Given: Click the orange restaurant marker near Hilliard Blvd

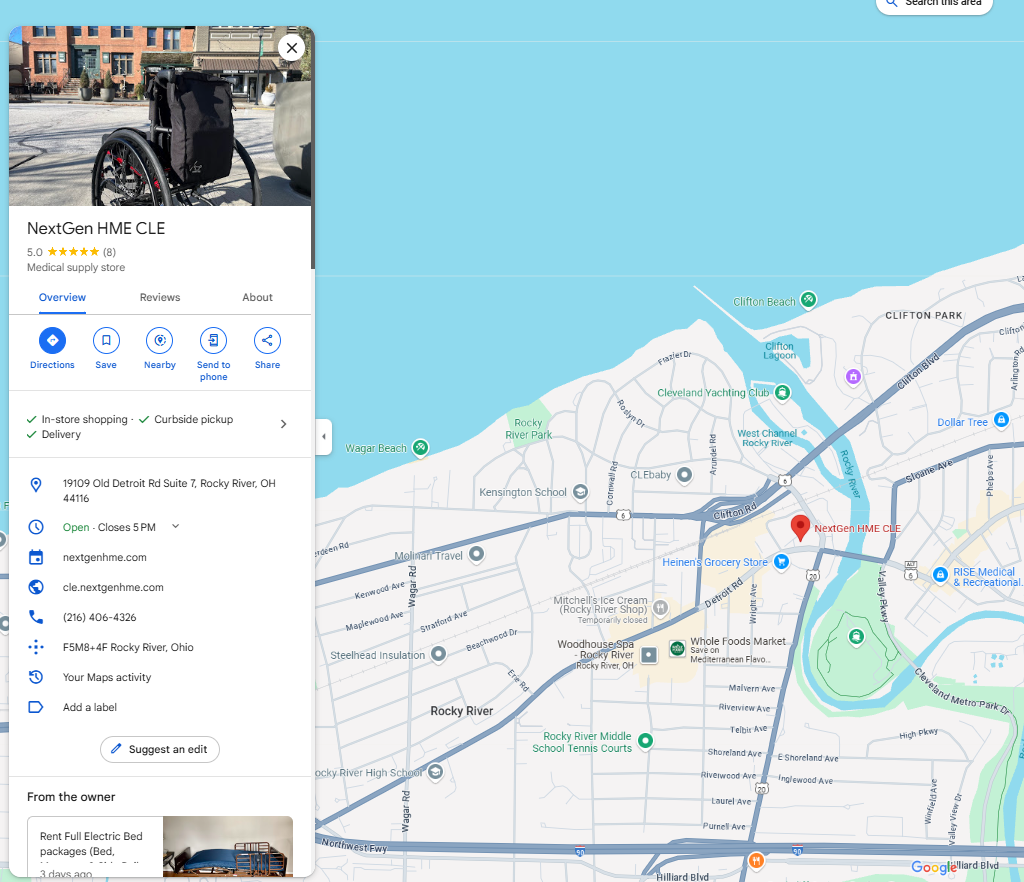Looking at the screenshot, I should (756, 861).
